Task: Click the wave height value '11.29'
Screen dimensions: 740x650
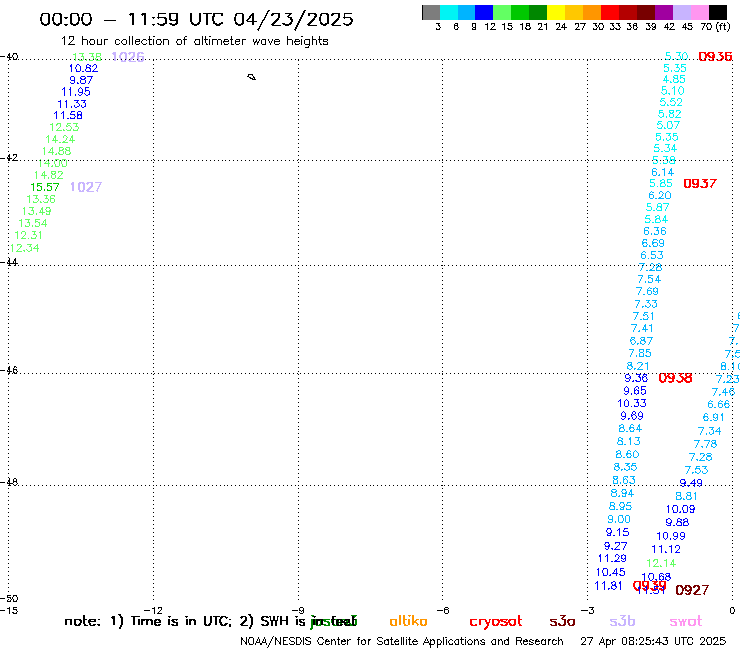Action: point(612,558)
